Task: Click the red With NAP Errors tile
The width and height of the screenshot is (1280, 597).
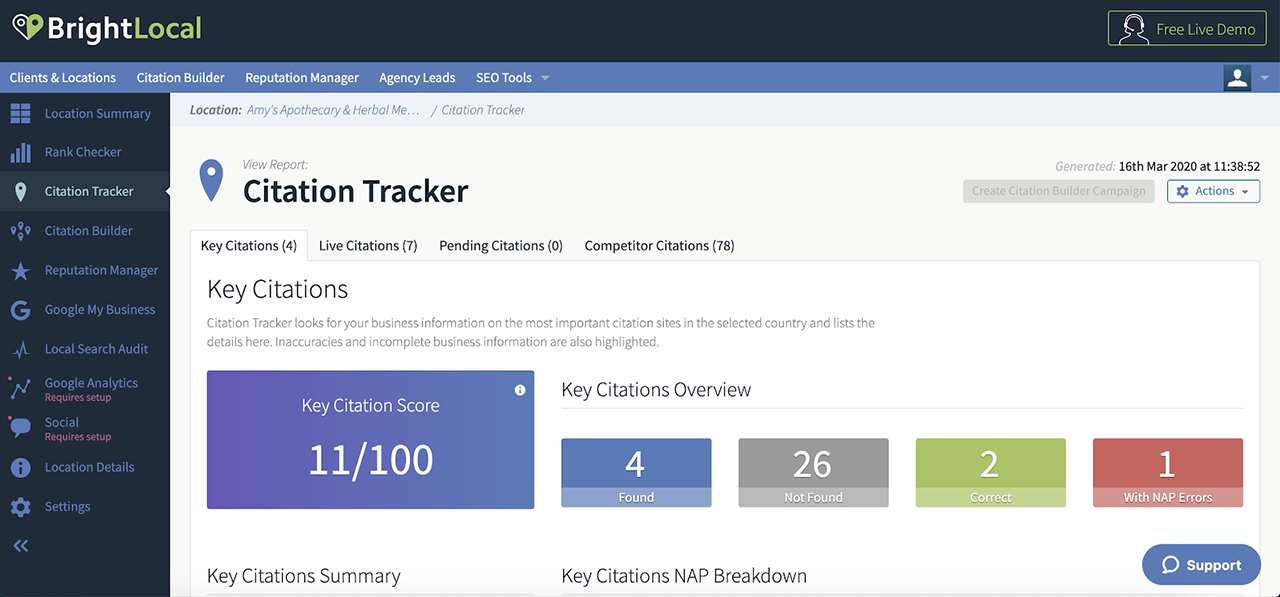Action: click(x=1167, y=472)
